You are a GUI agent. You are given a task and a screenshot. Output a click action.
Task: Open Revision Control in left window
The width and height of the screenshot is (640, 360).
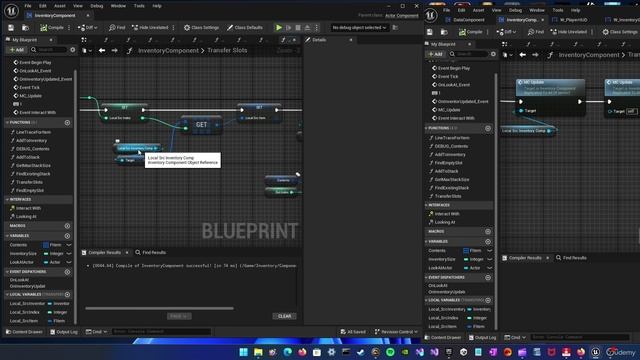tap(396, 332)
